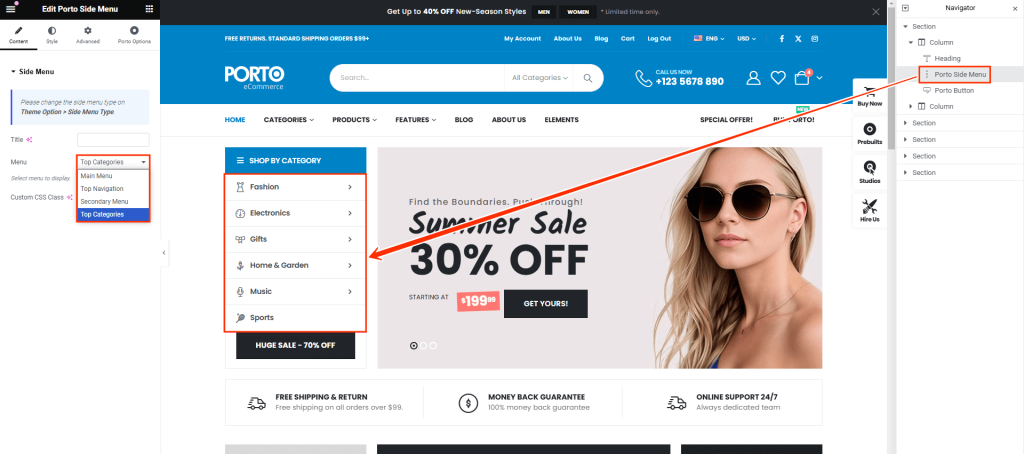Switch to the Style tab

tap(52, 35)
